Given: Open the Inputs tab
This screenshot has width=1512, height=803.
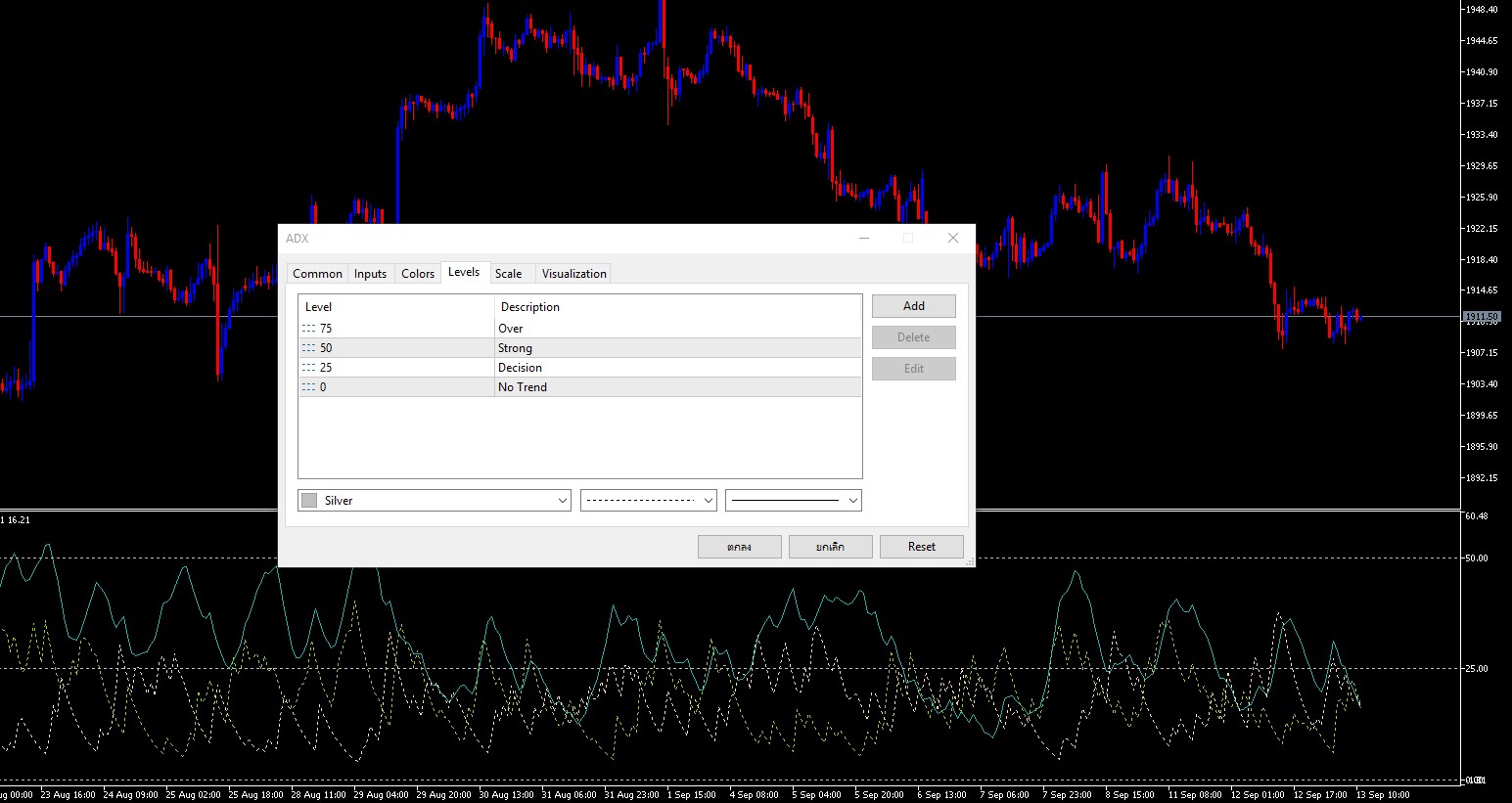Looking at the screenshot, I should (x=370, y=274).
